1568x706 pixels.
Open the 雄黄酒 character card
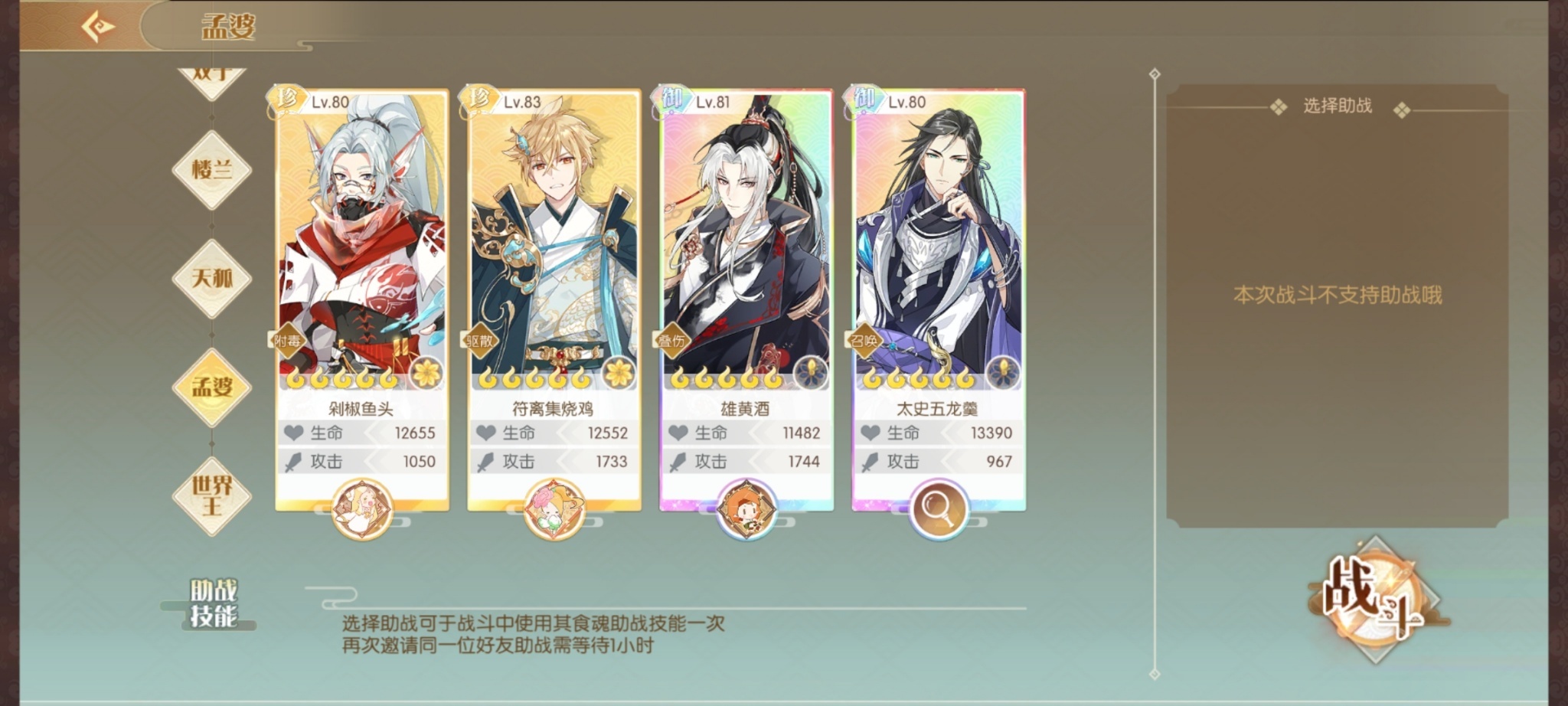coord(746,299)
